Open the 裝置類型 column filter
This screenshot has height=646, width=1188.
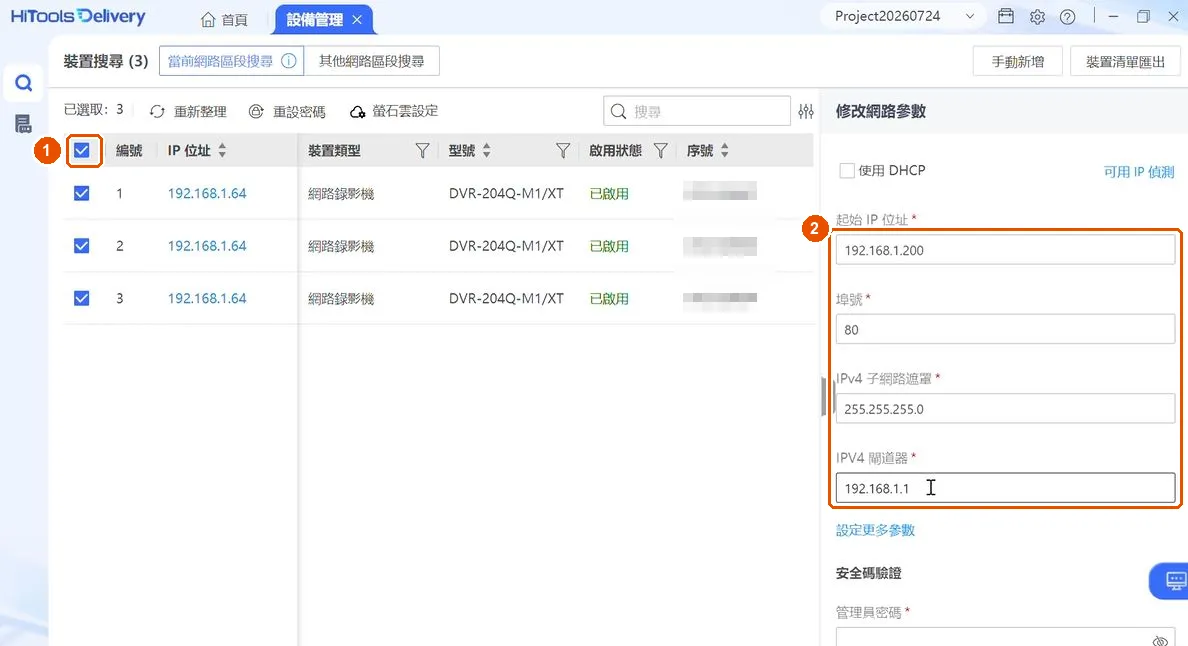click(422, 151)
